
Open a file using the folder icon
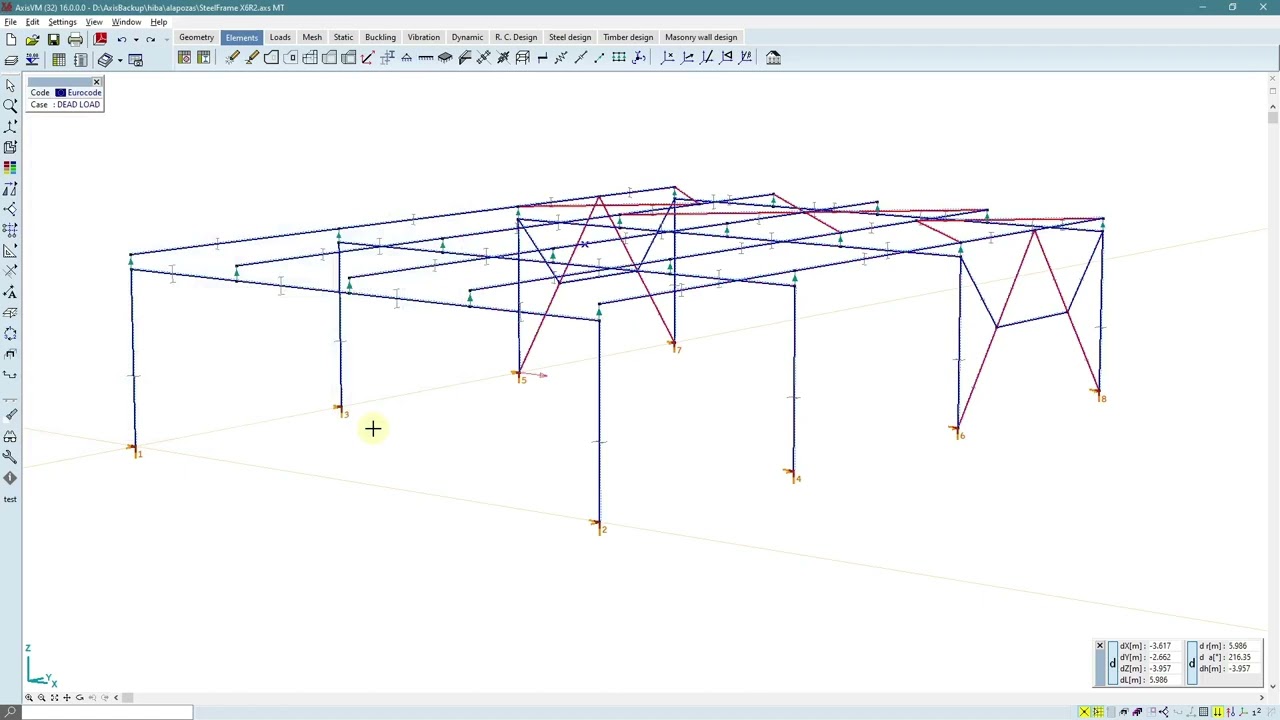[x=32, y=39]
